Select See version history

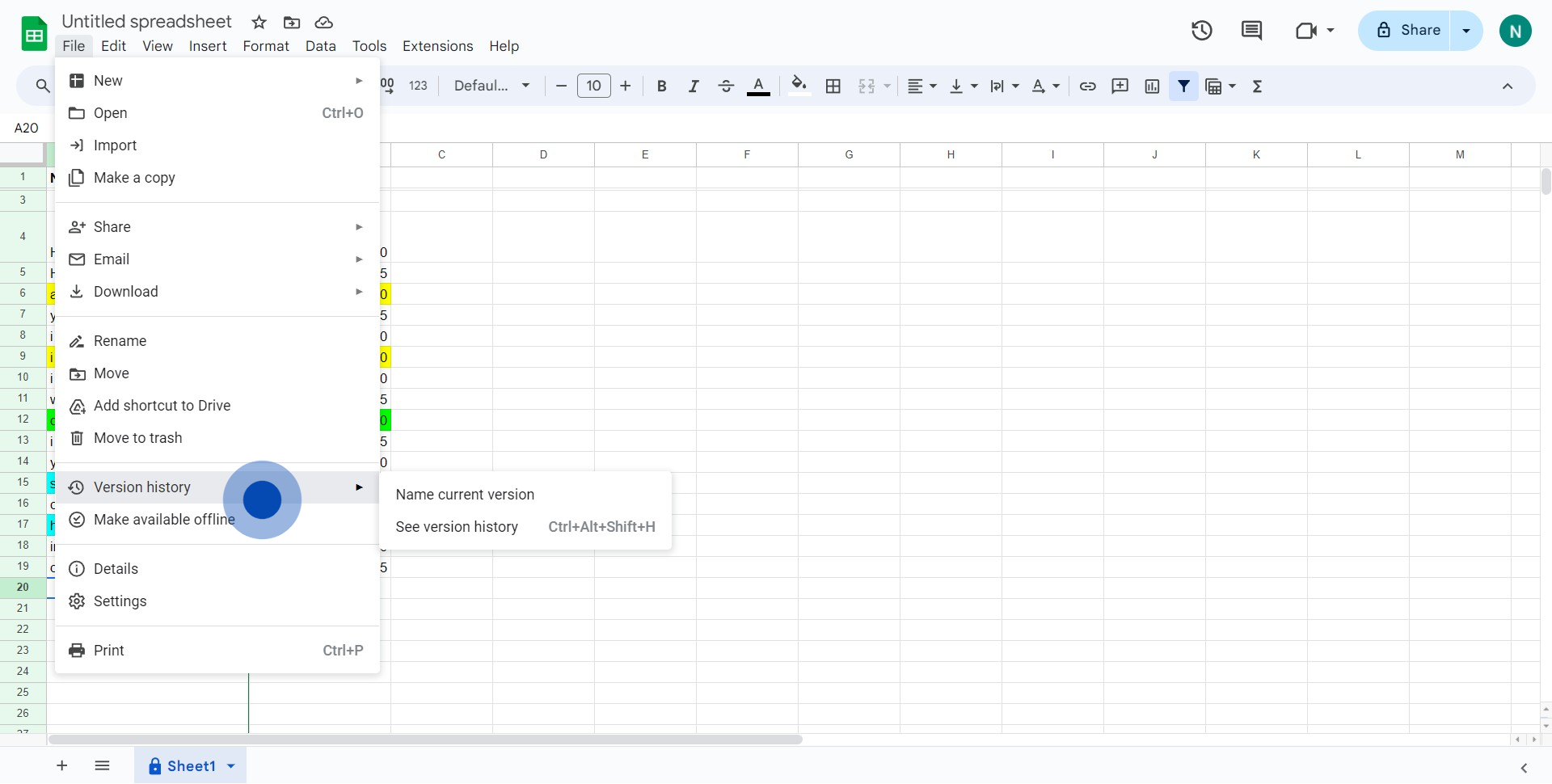click(457, 527)
